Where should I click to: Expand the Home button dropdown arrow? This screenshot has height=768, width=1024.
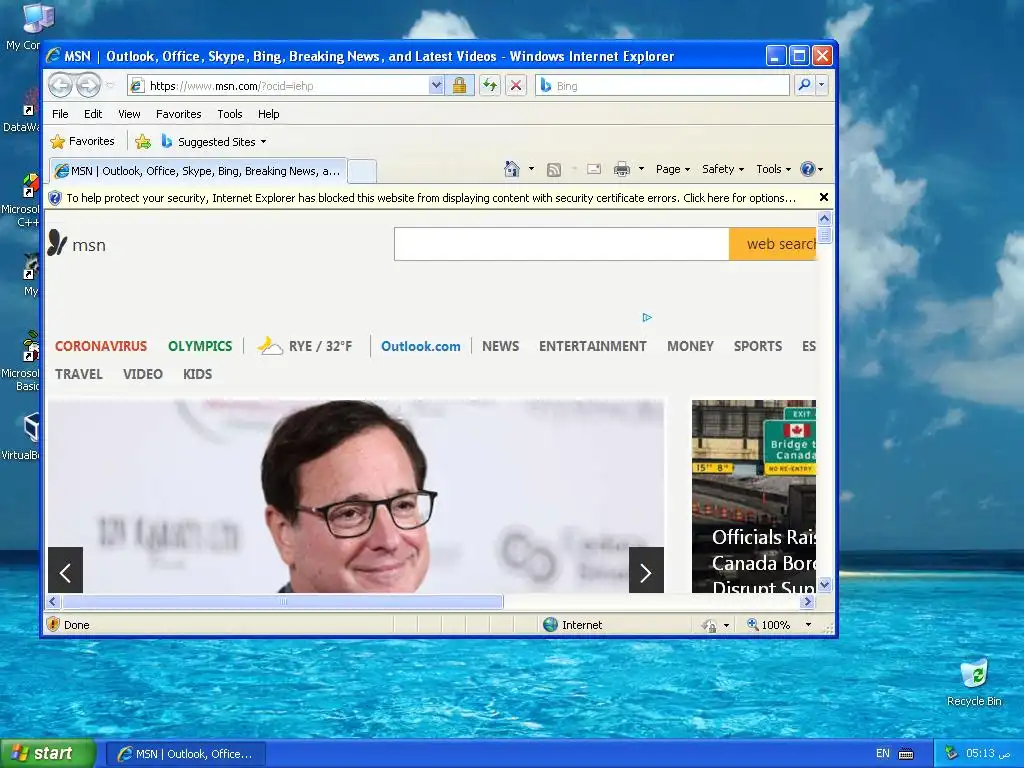[x=531, y=169]
